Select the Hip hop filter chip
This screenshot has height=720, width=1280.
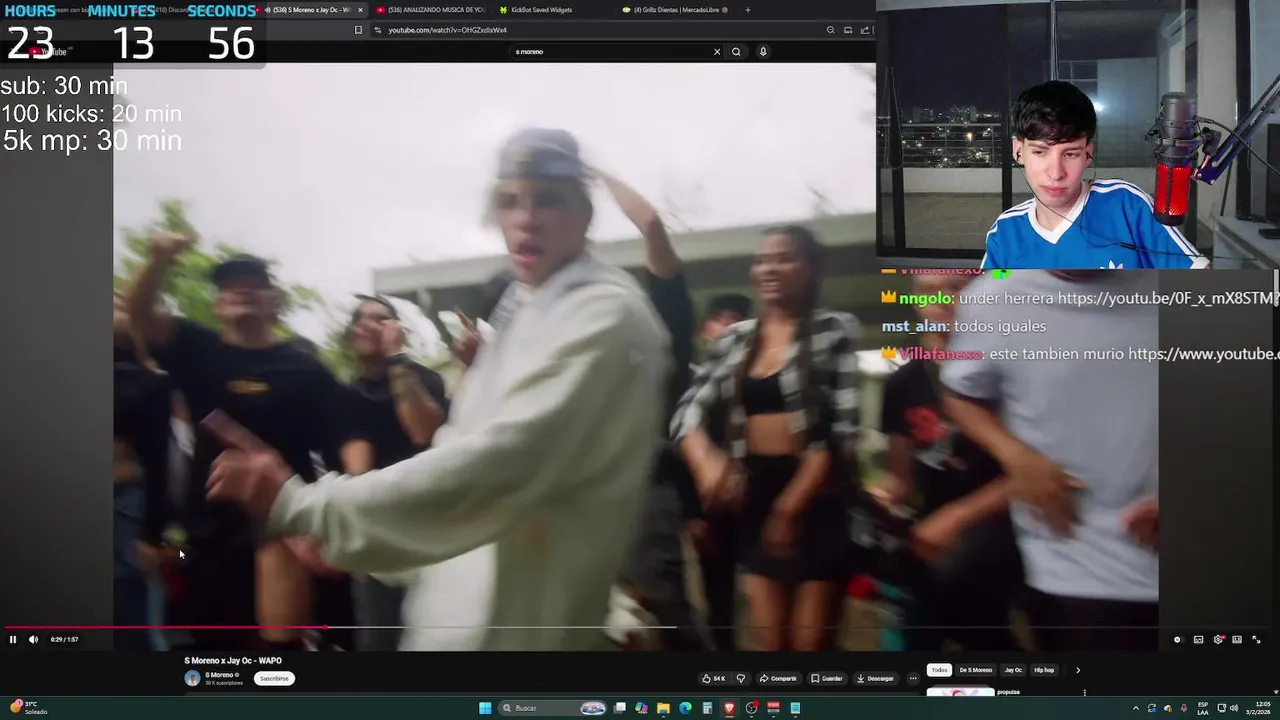pos(1044,670)
